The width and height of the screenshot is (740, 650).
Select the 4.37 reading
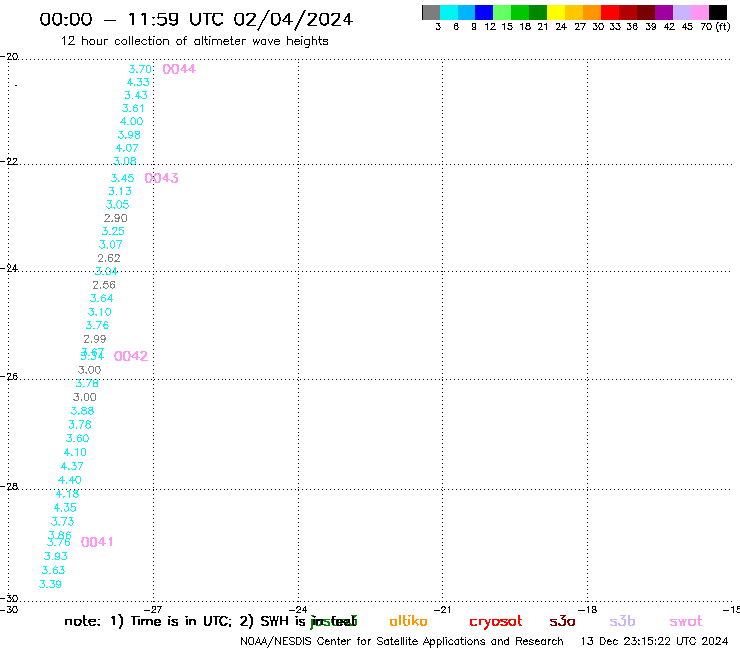pos(72,466)
